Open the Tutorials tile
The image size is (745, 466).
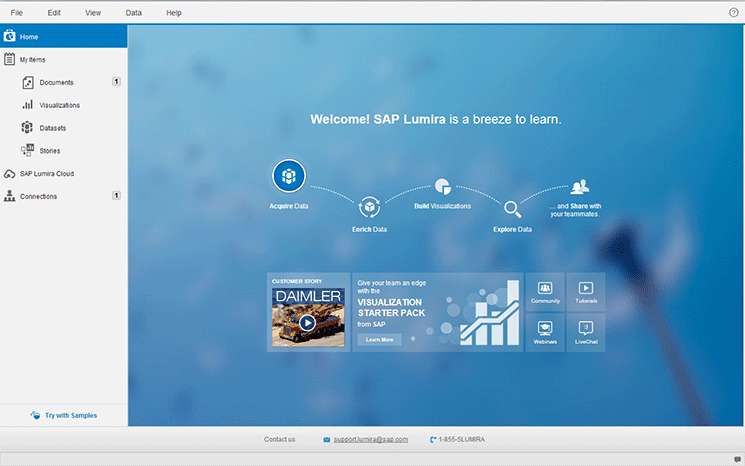click(586, 291)
